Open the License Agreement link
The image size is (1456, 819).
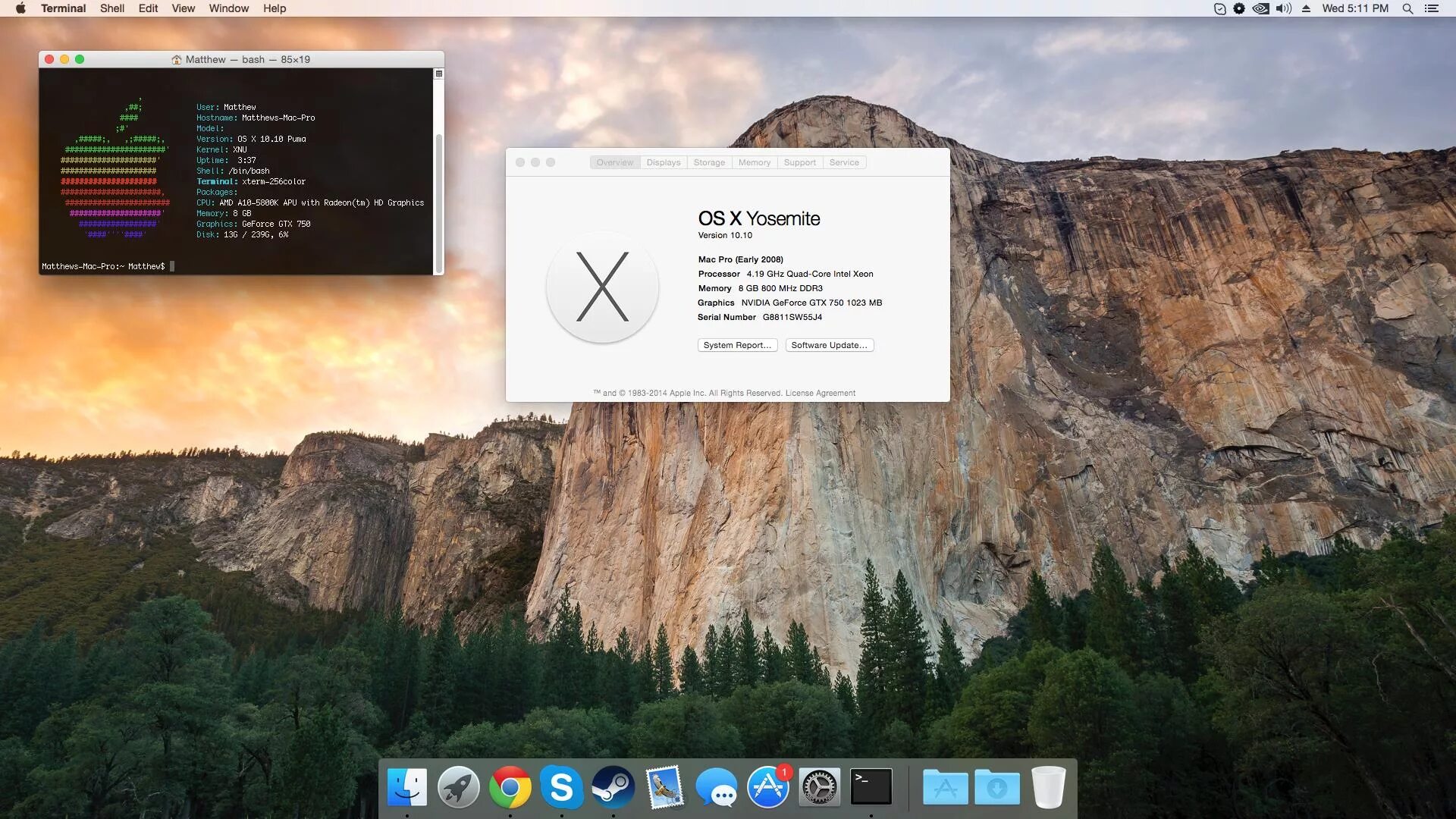820,393
